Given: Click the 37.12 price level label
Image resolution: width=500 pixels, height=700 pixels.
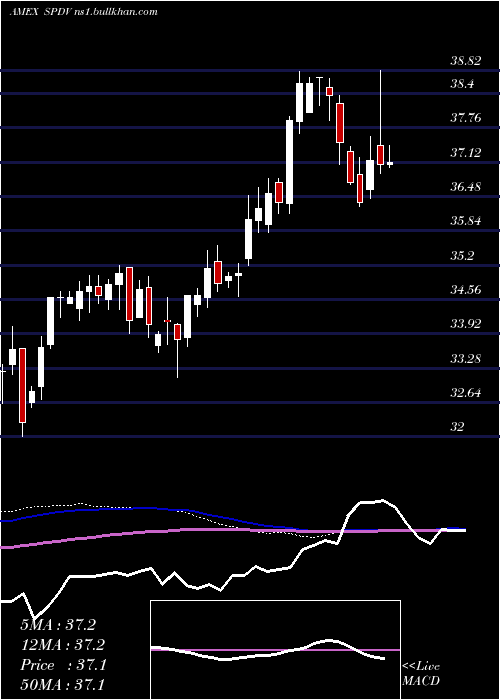Looking at the screenshot, I should coord(465,153).
